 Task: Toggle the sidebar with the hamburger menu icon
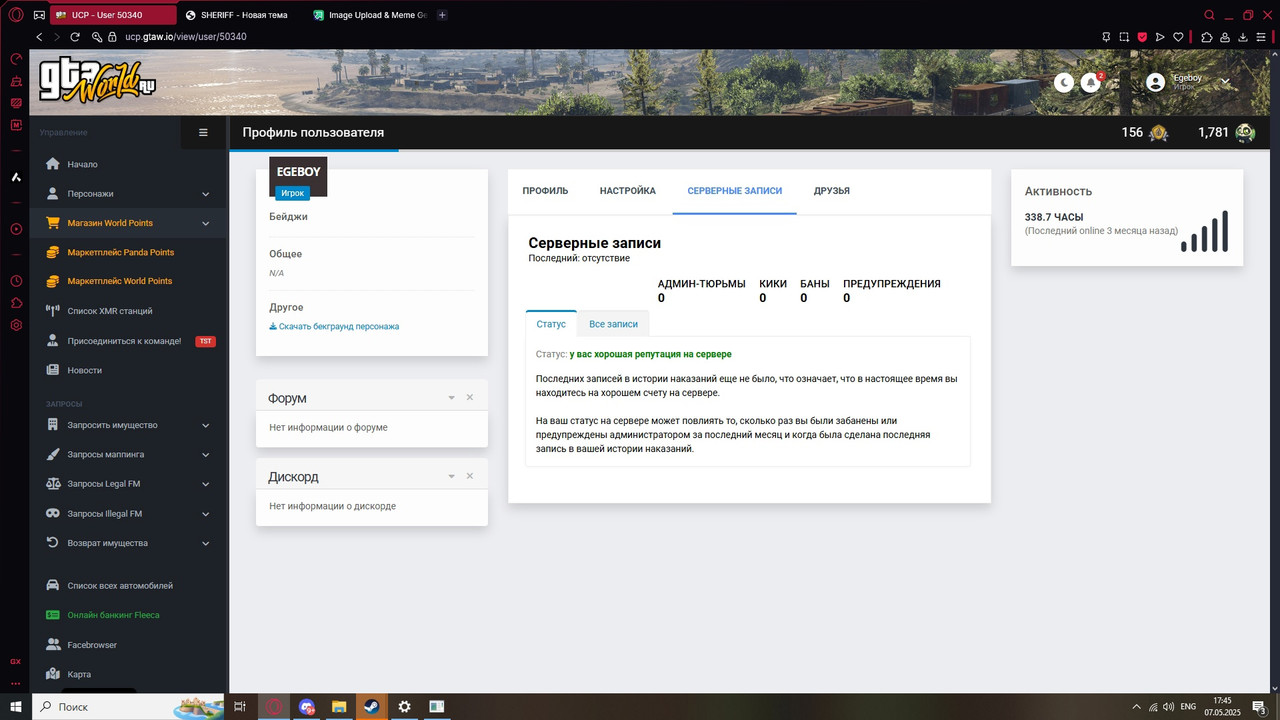click(203, 132)
